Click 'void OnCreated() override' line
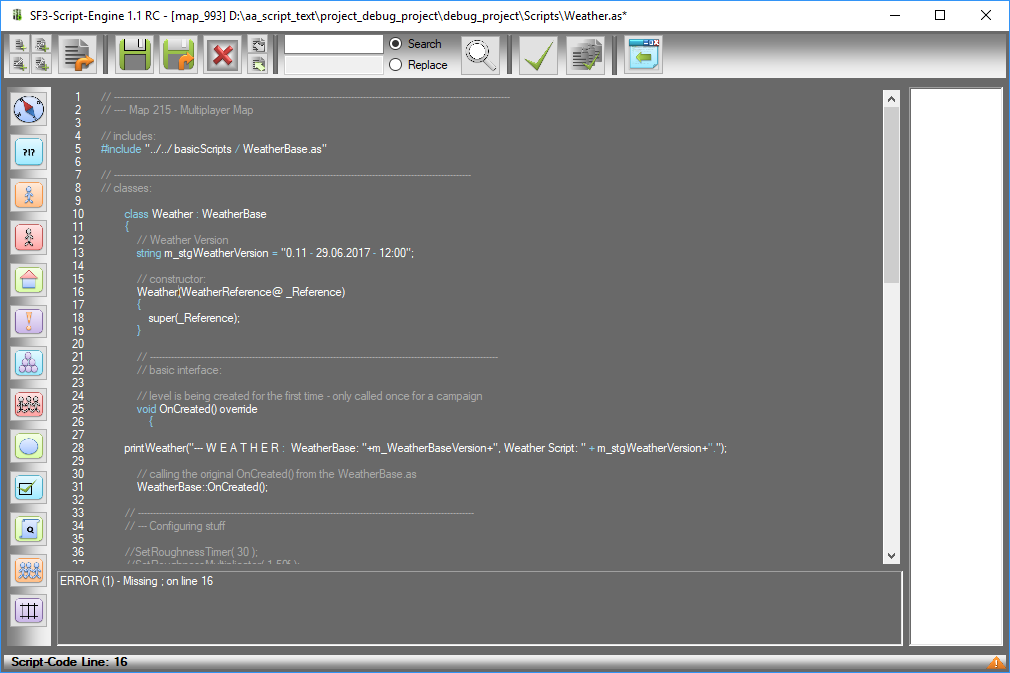The height and width of the screenshot is (673, 1010). [x=197, y=409]
